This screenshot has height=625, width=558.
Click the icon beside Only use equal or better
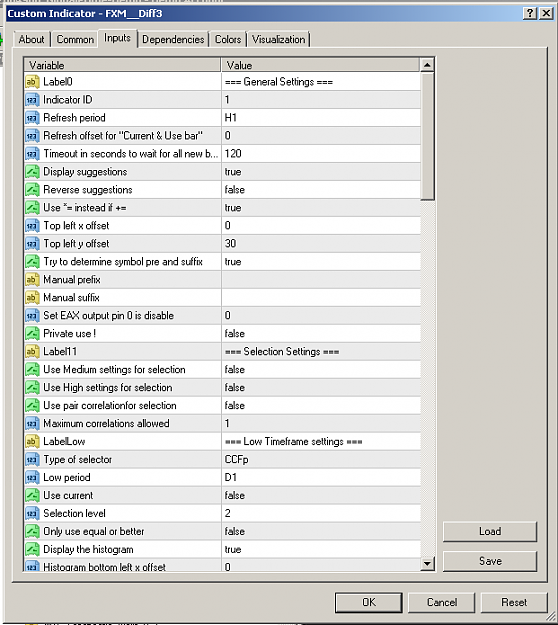point(32,531)
